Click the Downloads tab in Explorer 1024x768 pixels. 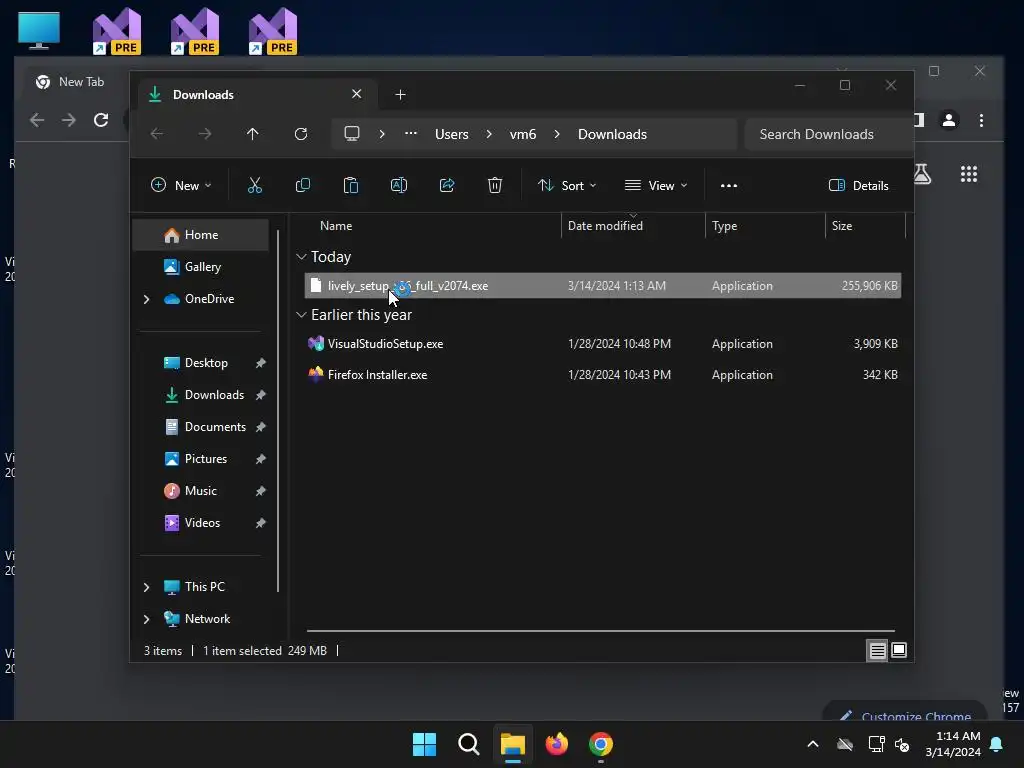click(x=255, y=95)
